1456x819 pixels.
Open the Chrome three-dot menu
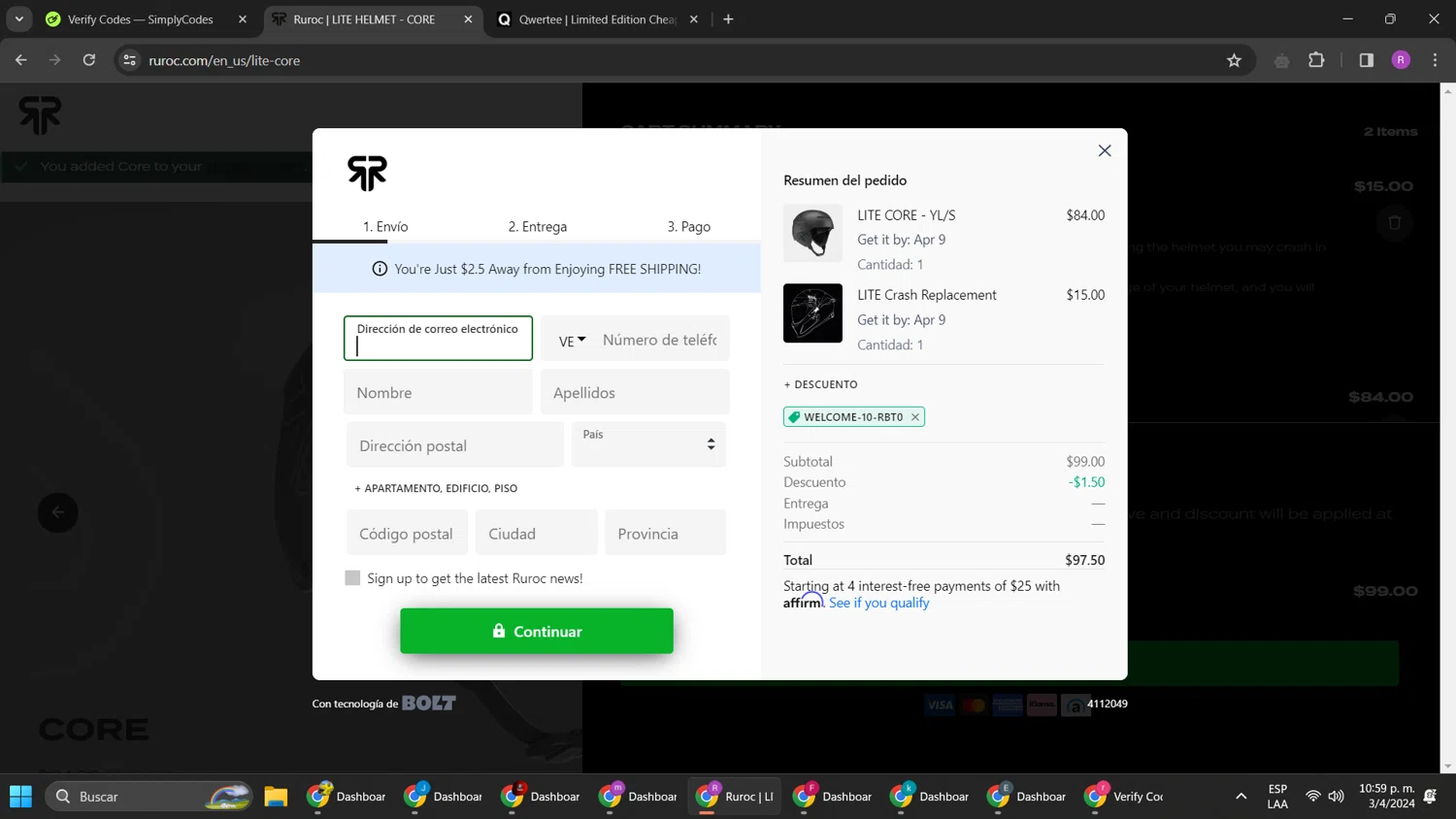pos(1435,60)
